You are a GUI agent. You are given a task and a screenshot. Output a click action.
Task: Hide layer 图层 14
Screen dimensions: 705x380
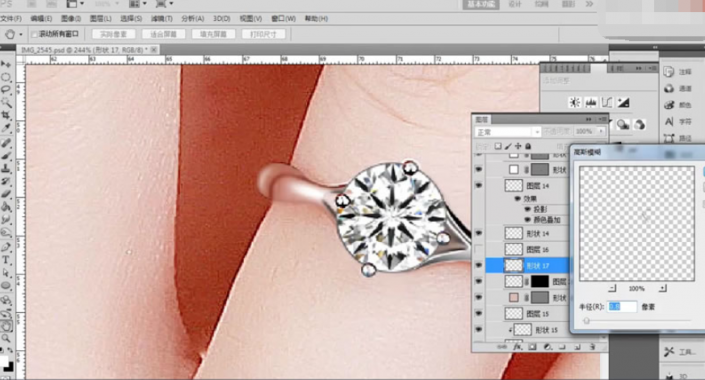478,185
